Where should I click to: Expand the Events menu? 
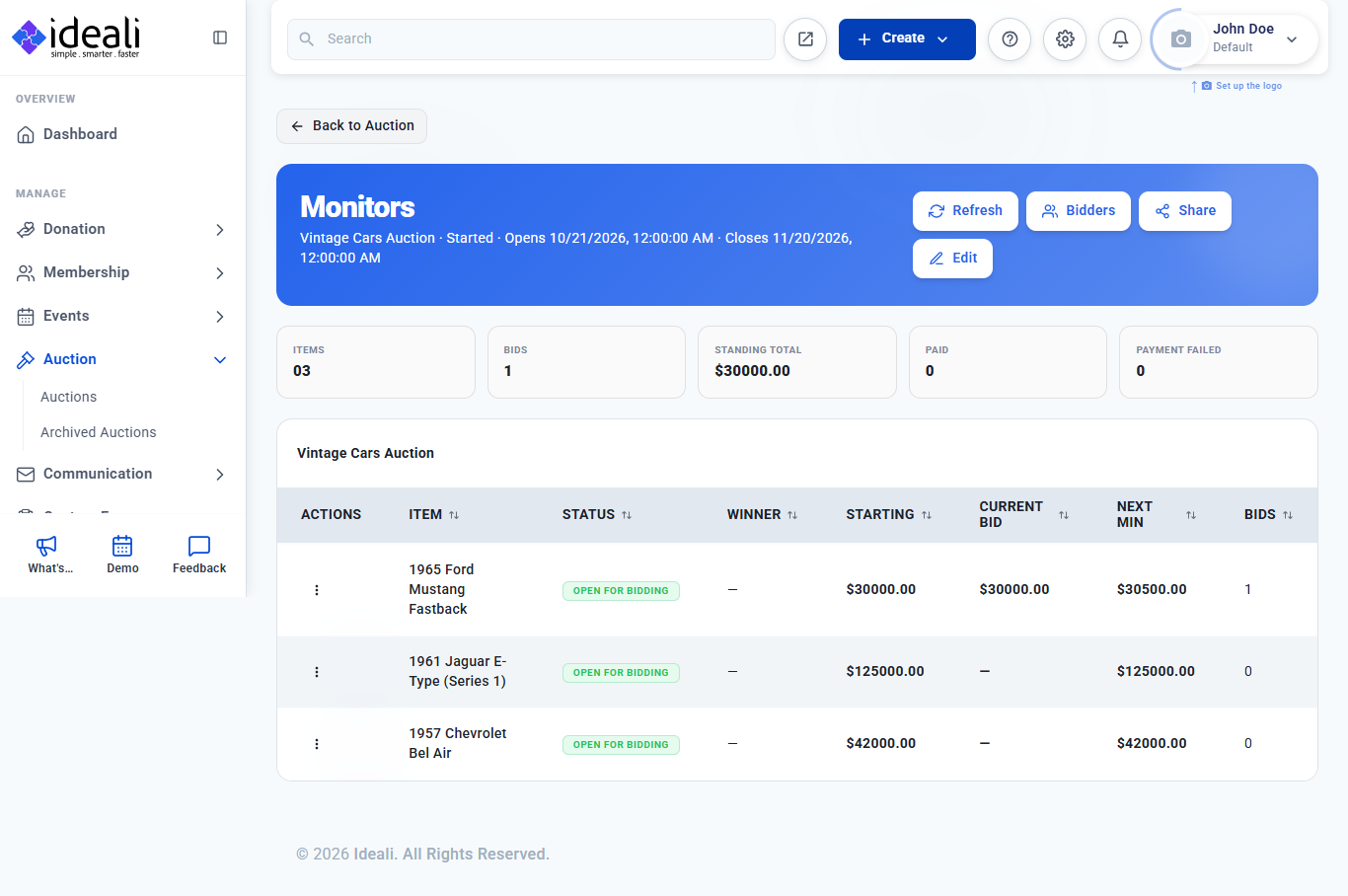pos(122,316)
